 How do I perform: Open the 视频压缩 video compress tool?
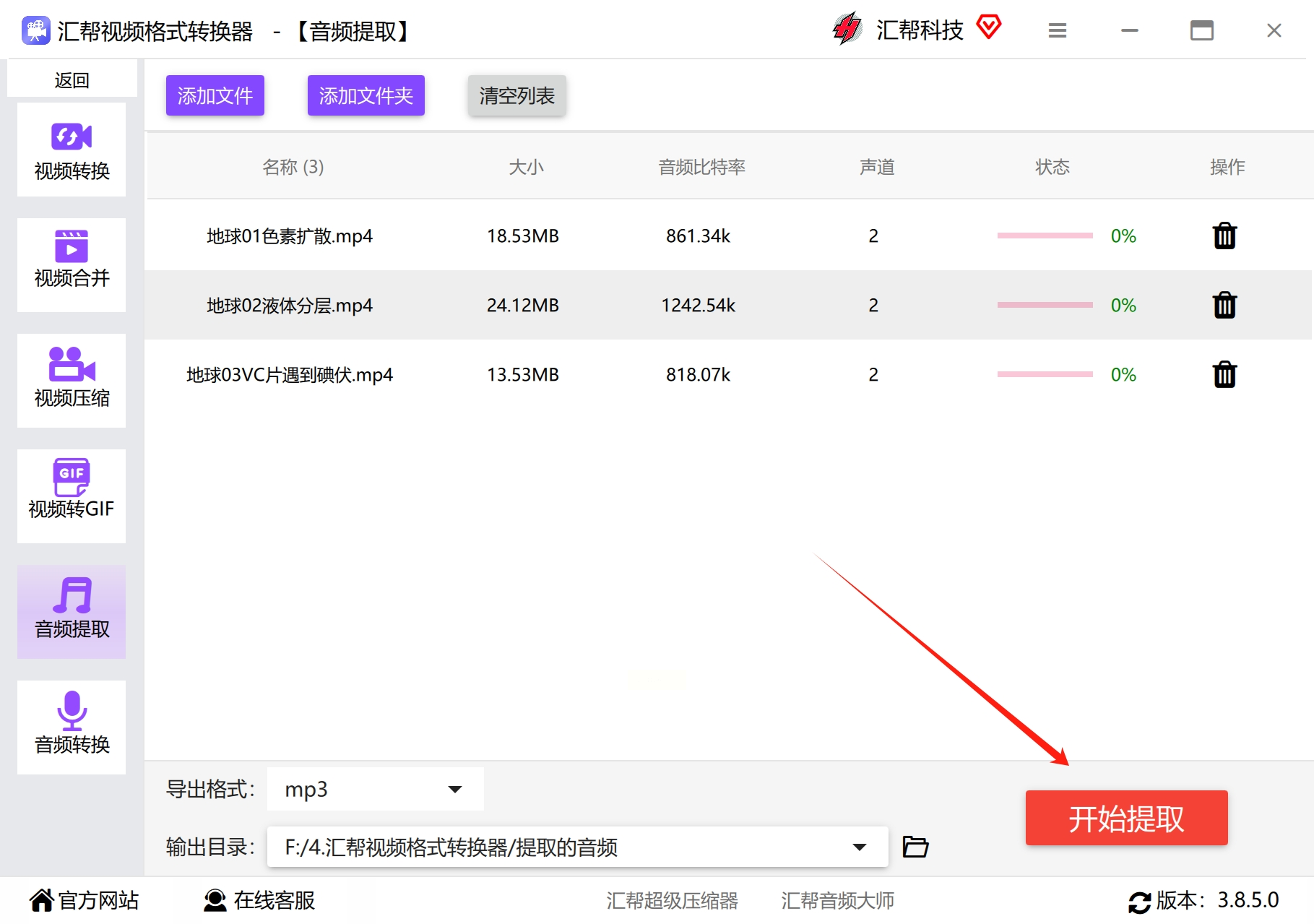tap(72, 381)
